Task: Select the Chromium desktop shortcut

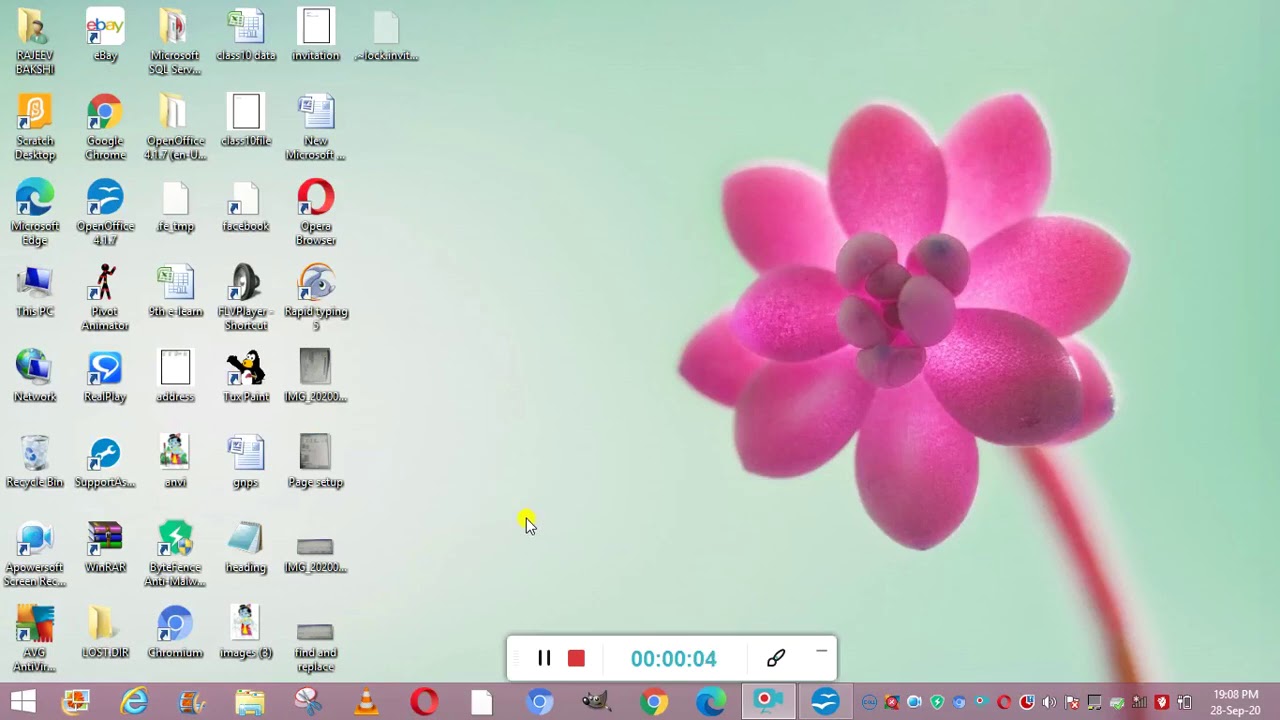Action: 175,631
